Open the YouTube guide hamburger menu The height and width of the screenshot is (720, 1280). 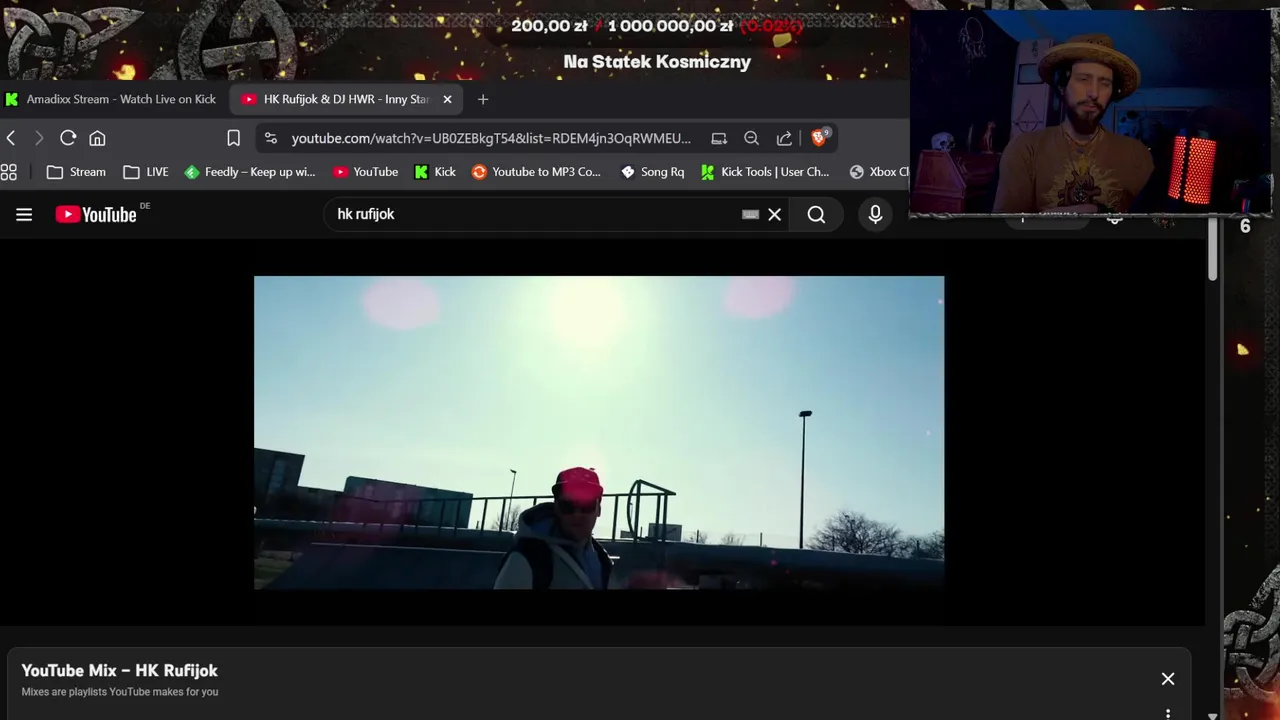[x=24, y=214]
